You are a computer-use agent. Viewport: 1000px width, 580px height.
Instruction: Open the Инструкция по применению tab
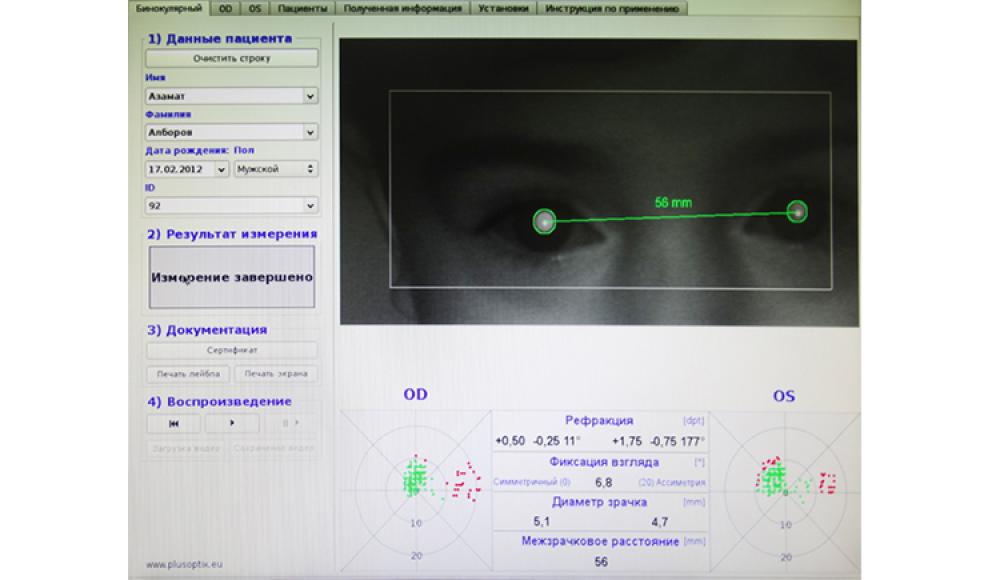(x=612, y=8)
